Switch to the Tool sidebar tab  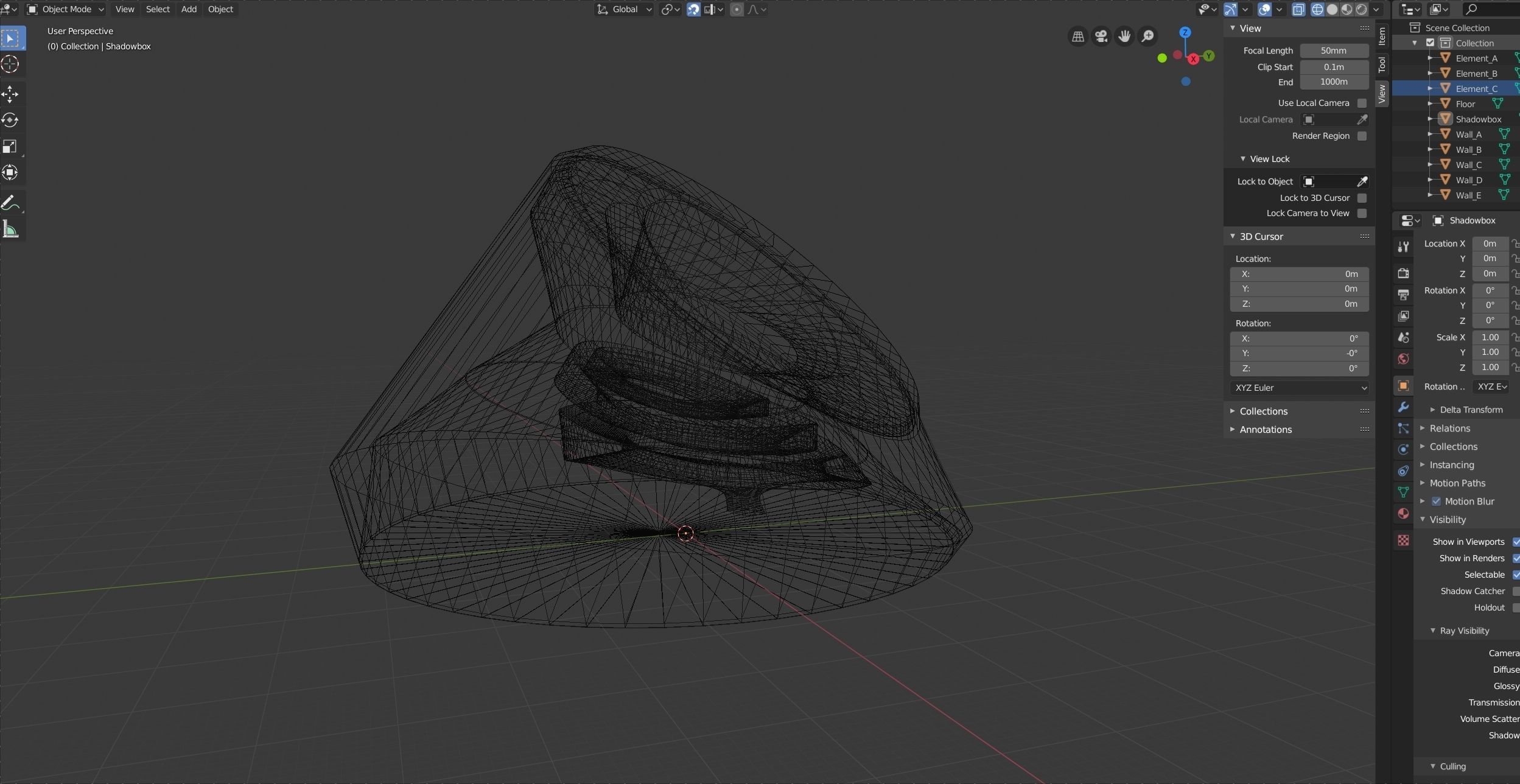pyautogui.click(x=1382, y=64)
